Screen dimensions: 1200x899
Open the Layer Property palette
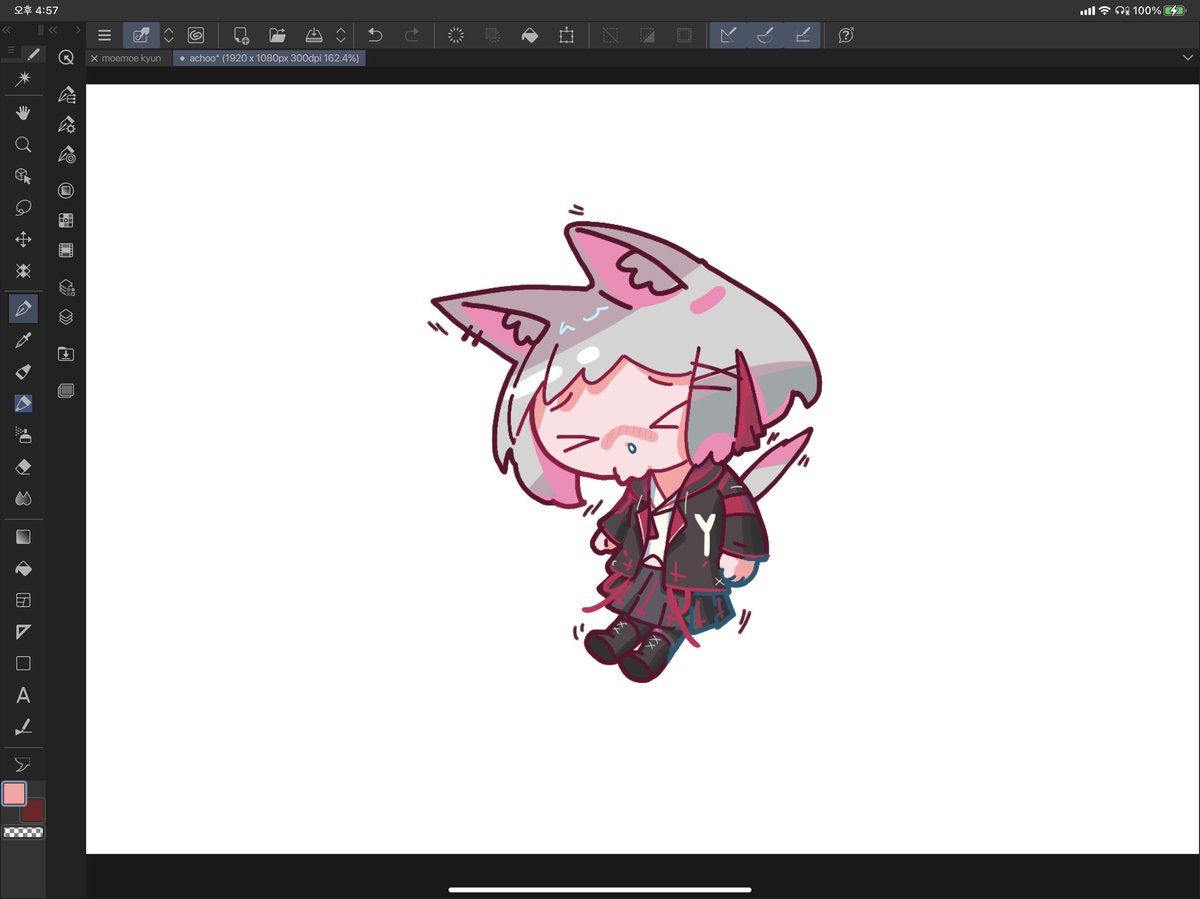point(66,287)
